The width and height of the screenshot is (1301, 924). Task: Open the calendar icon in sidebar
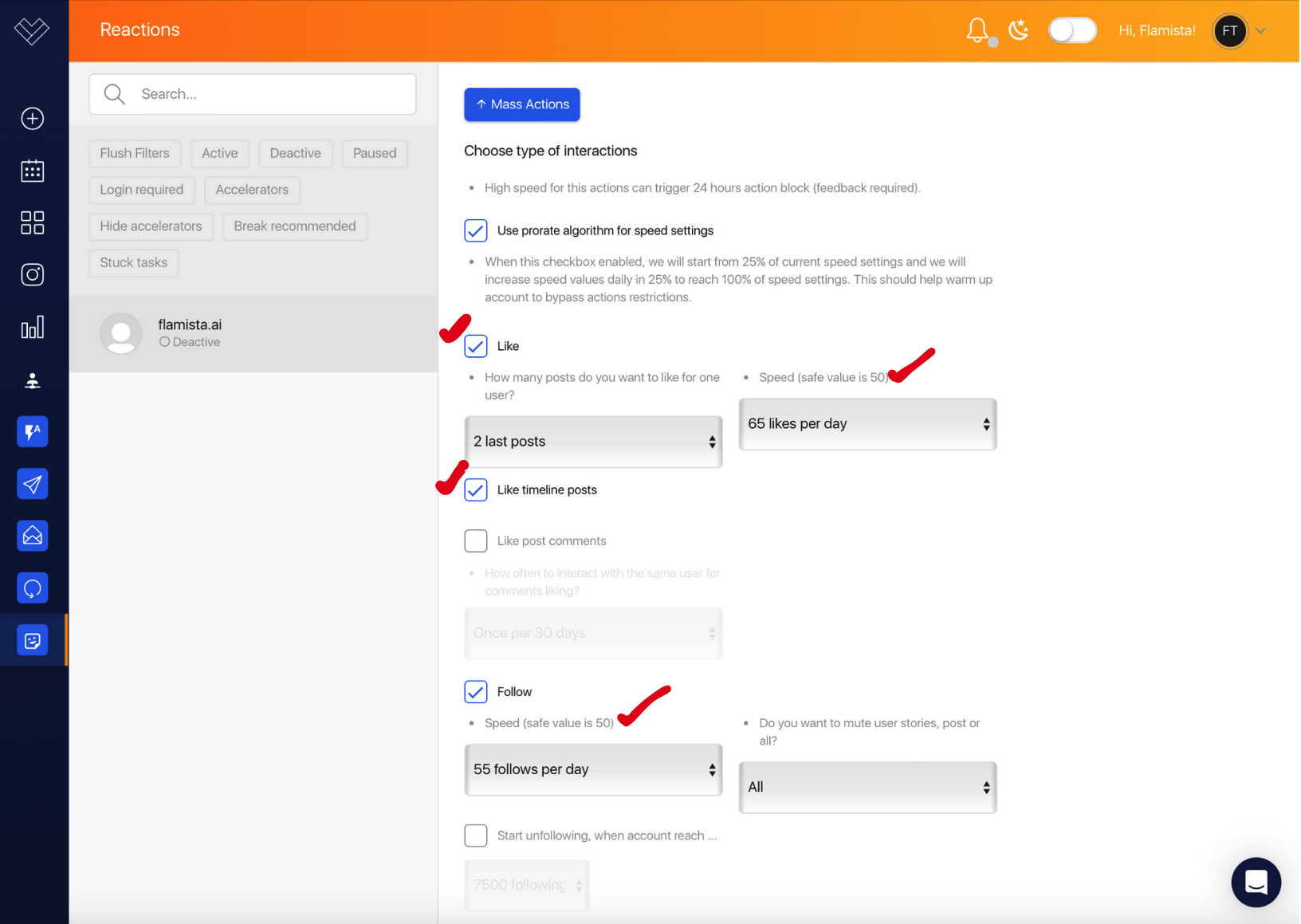tap(33, 171)
